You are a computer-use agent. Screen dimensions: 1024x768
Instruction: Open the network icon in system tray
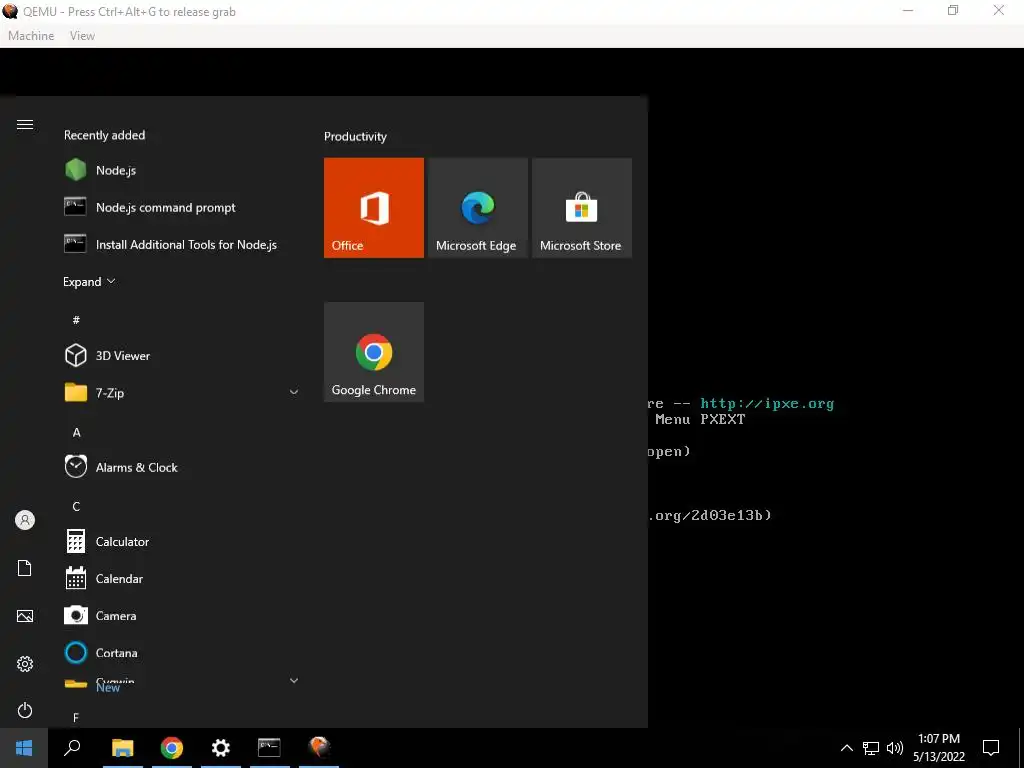[x=871, y=748]
